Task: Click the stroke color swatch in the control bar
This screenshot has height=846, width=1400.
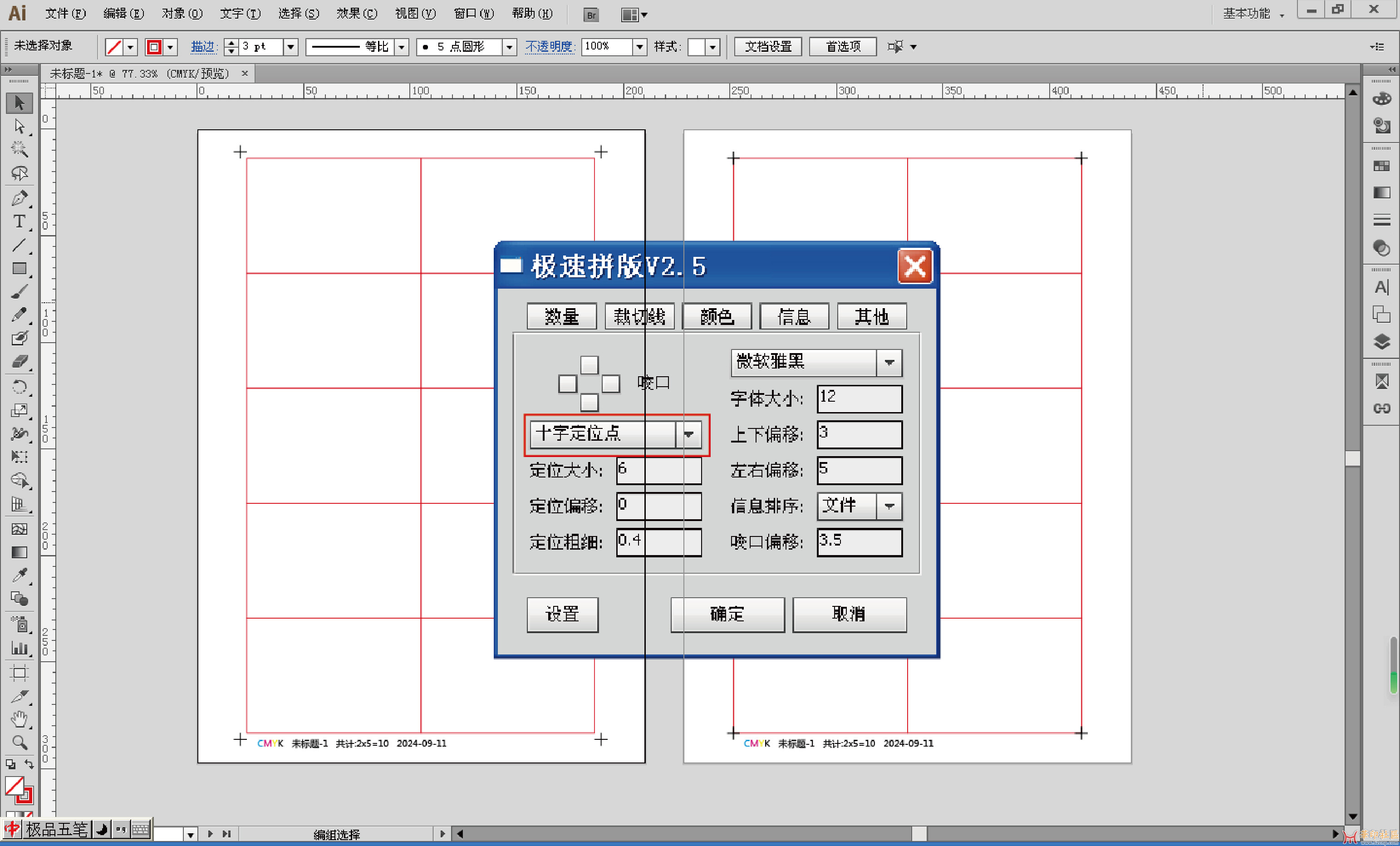Action: pos(154,47)
